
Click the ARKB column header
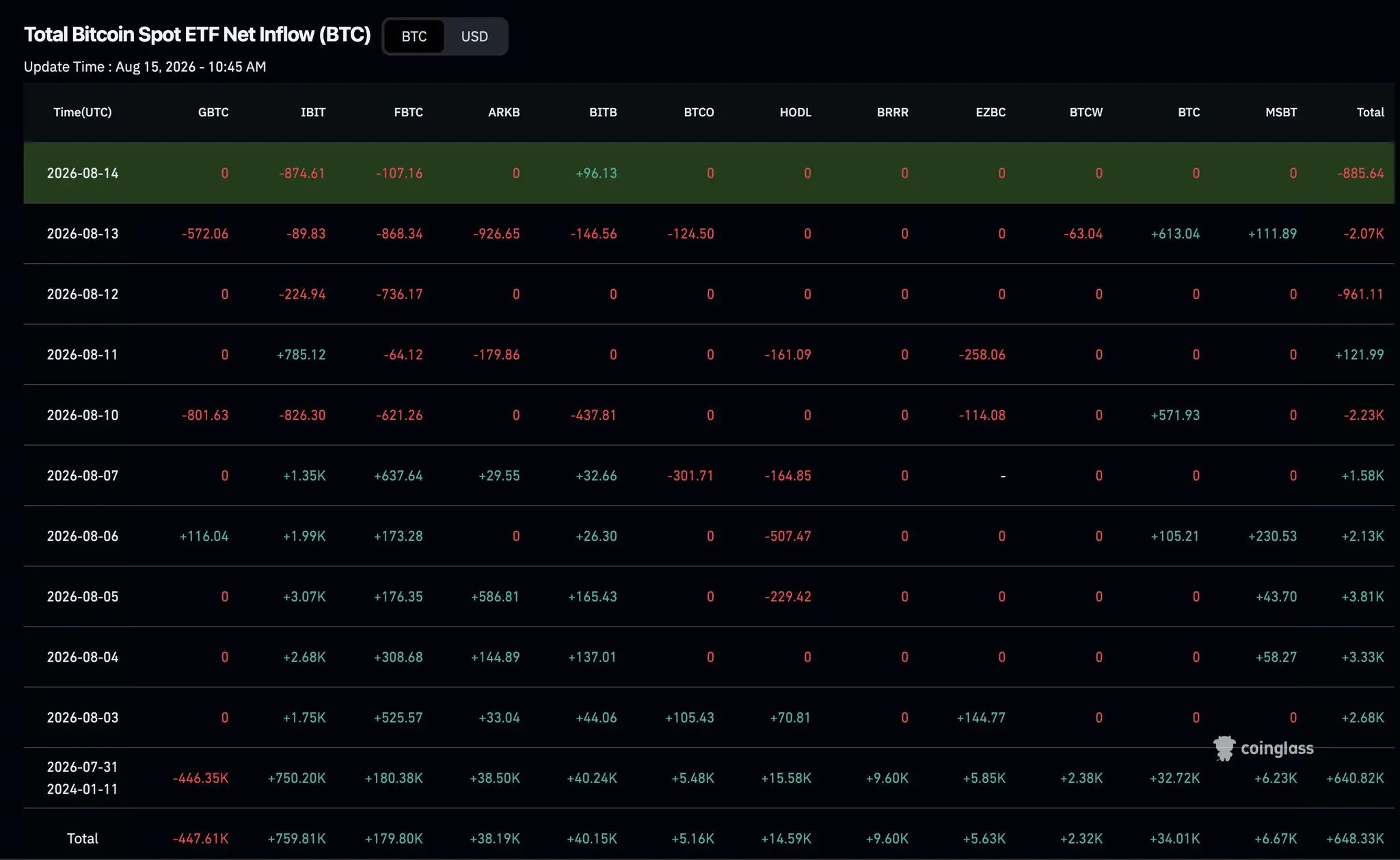(x=504, y=112)
